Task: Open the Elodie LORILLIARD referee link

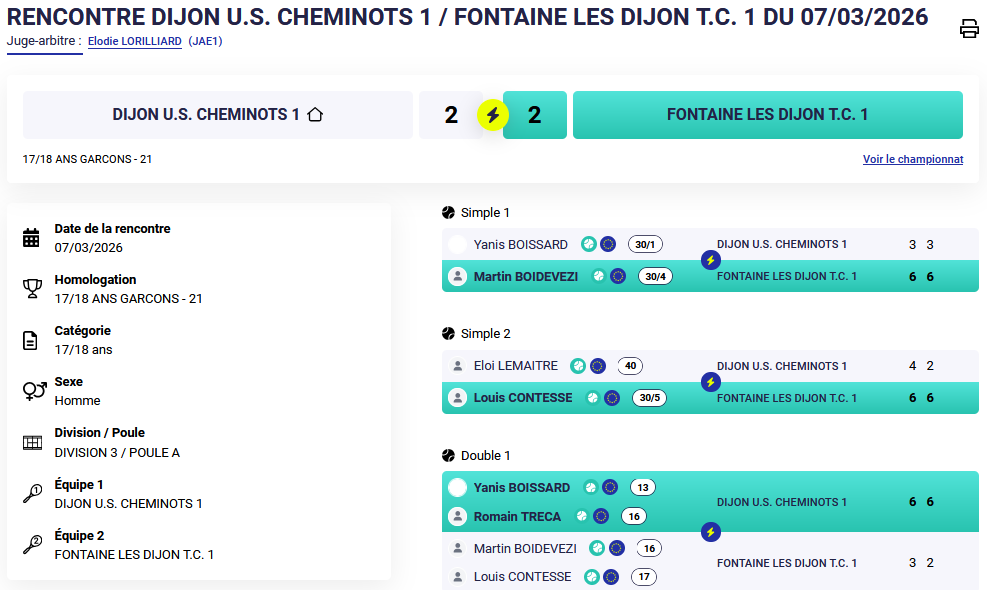Action: pos(135,42)
